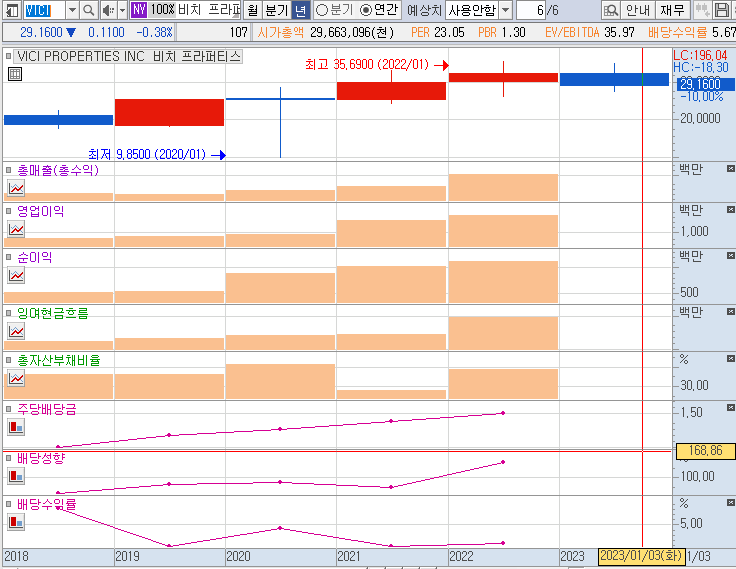736x569 pixels.
Task: Click the chart type icon in 영업이익 panel
Action: [16, 229]
